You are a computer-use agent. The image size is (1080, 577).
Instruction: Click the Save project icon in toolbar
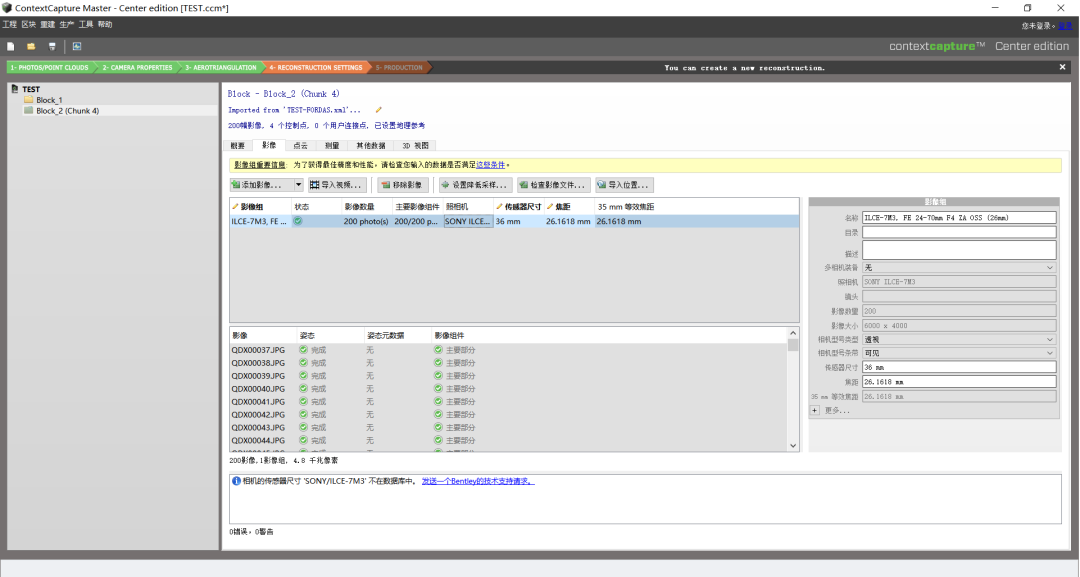tap(52, 46)
